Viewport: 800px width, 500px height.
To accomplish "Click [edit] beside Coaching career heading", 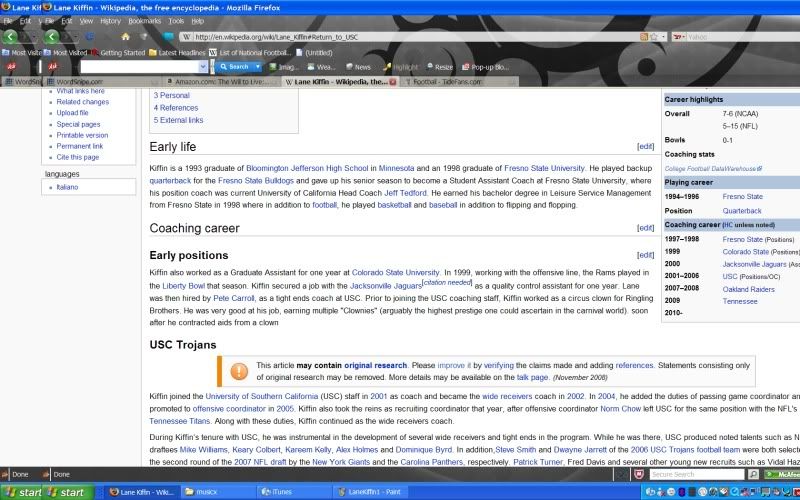I will tap(645, 228).
